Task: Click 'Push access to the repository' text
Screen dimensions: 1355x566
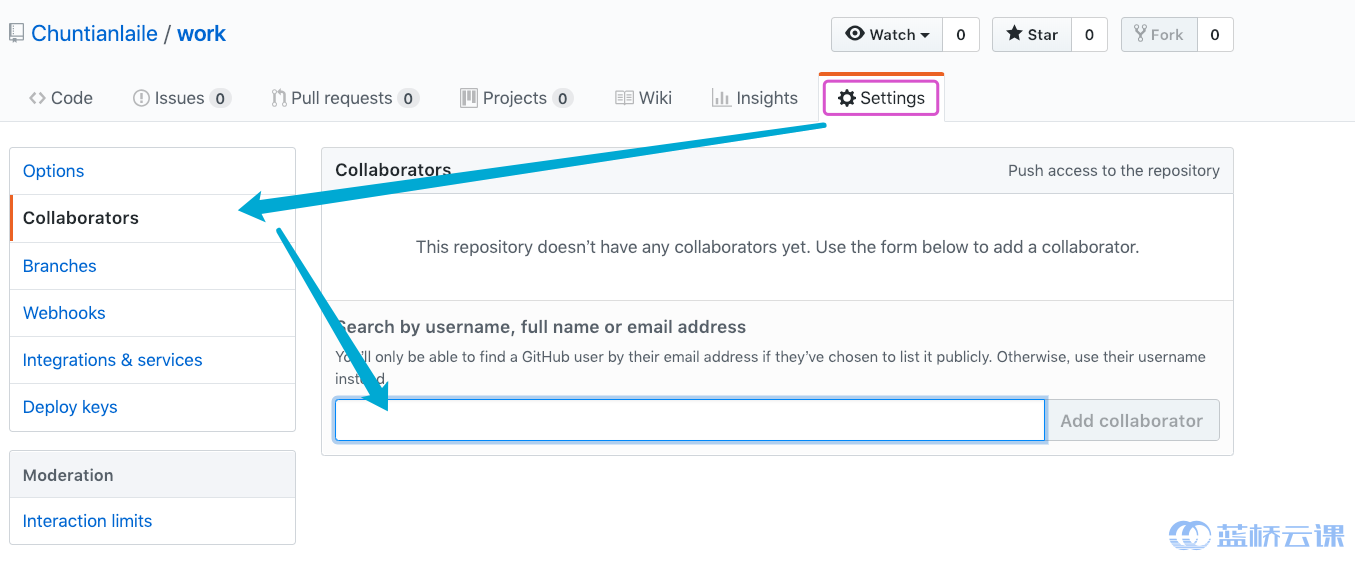Action: (1114, 171)
